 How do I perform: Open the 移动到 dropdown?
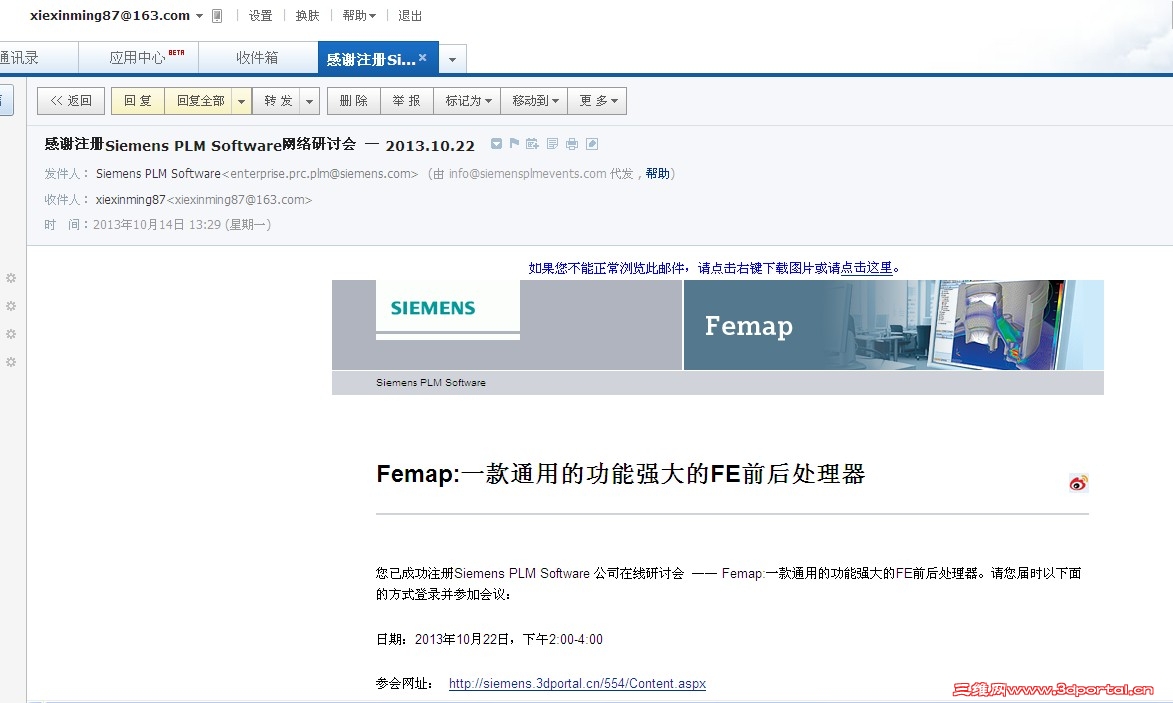pyautogui.click(x=534, y=101)
